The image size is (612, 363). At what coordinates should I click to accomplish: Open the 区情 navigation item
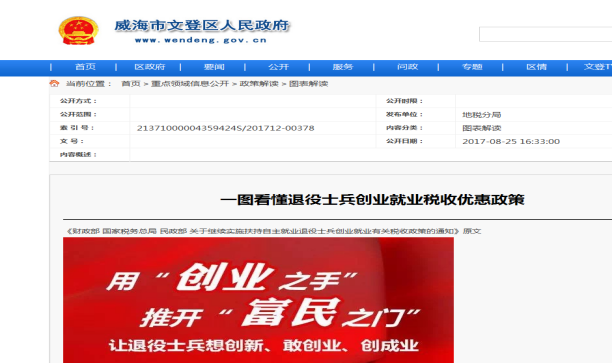point(537,67)
